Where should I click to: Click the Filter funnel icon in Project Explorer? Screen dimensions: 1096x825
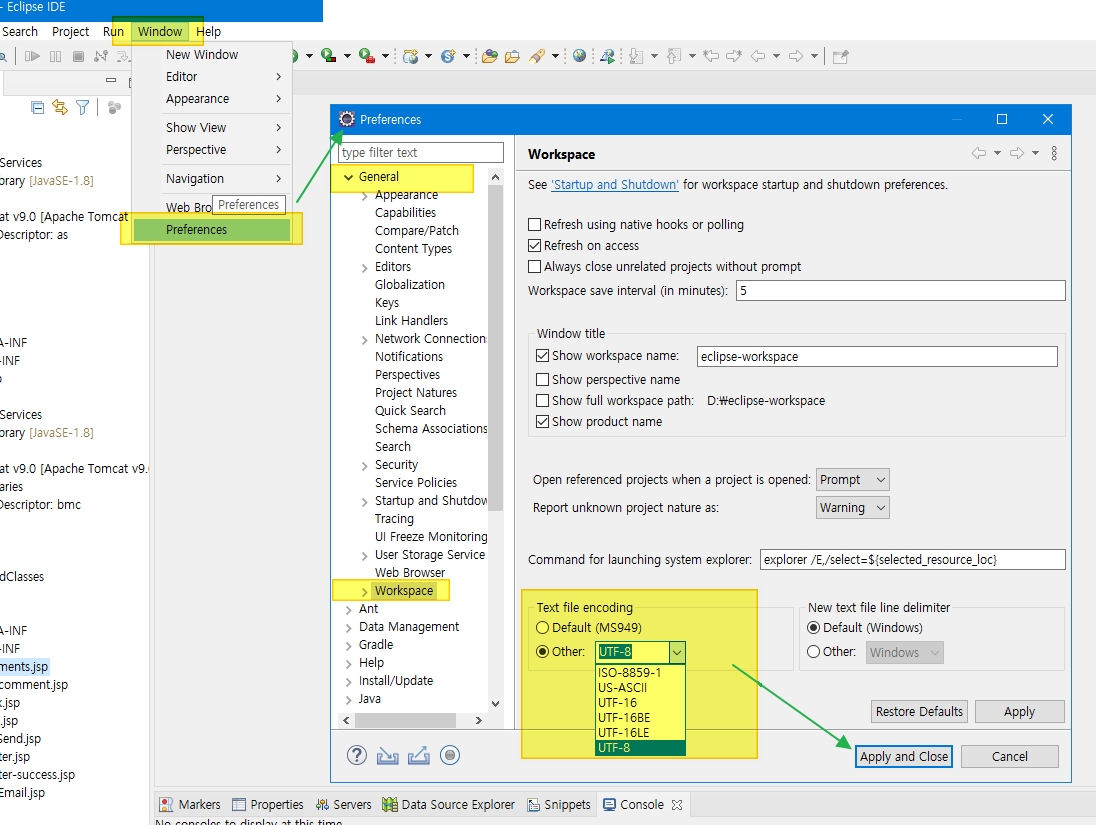click(82, 107)
